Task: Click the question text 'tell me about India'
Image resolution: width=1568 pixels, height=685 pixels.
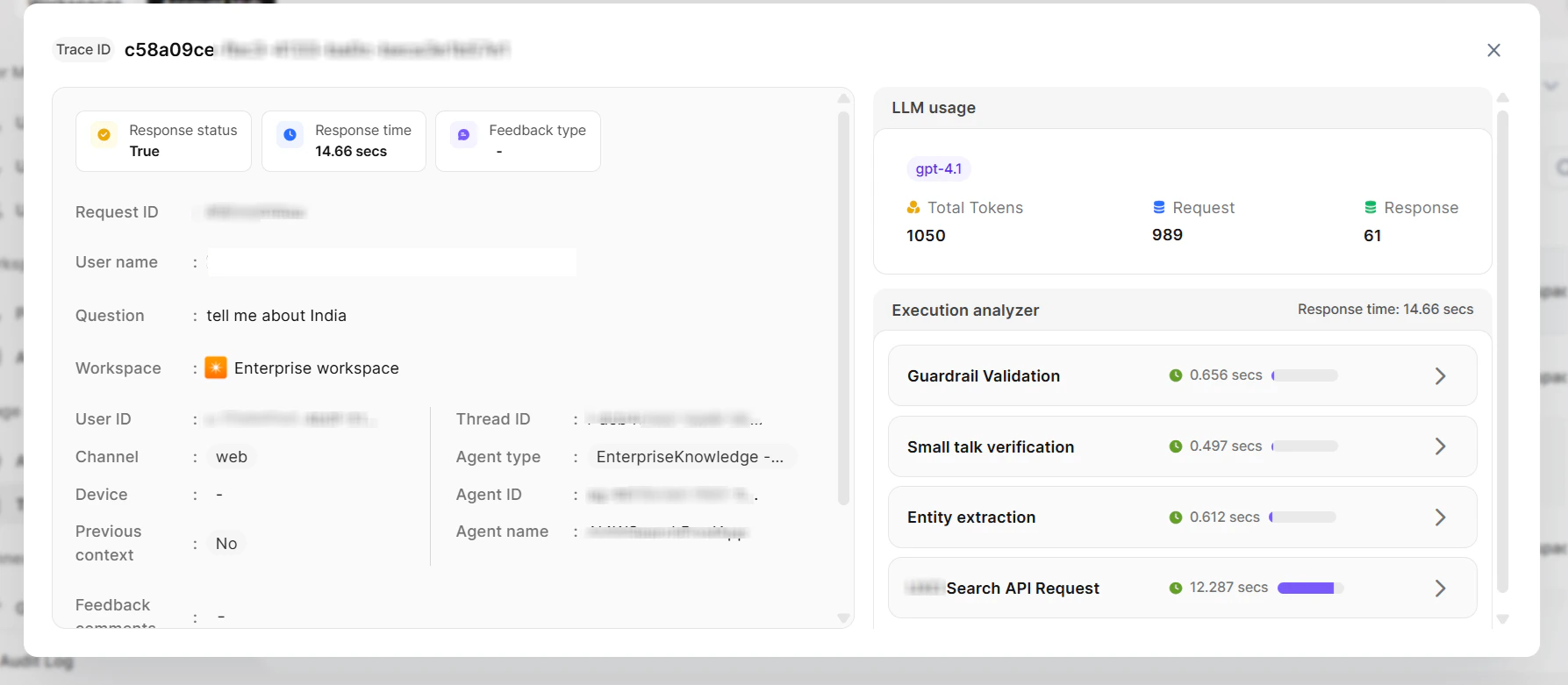Action: pyautogui.click(x=276, y=316)
